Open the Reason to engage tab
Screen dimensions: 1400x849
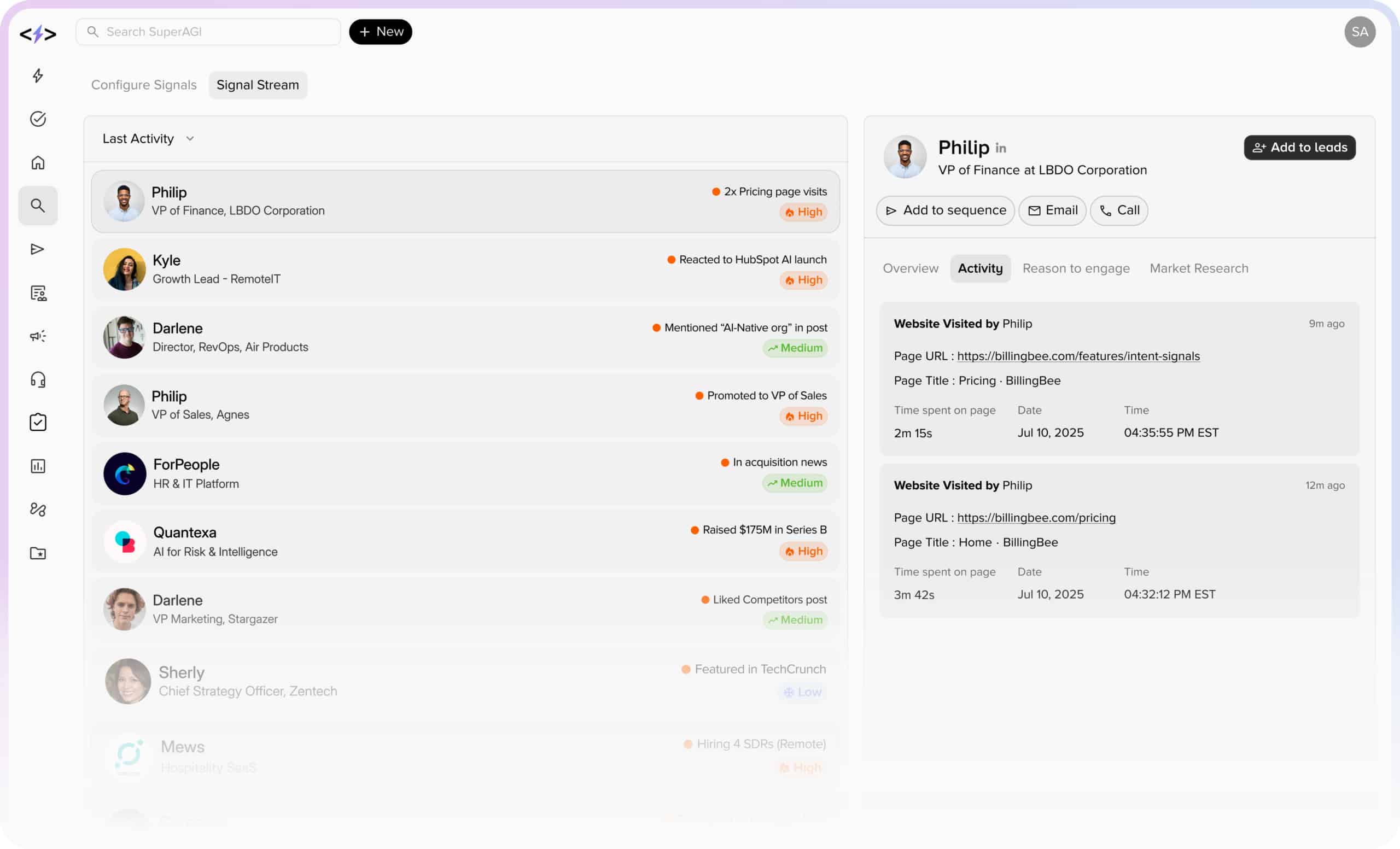tap(1076, 268)
